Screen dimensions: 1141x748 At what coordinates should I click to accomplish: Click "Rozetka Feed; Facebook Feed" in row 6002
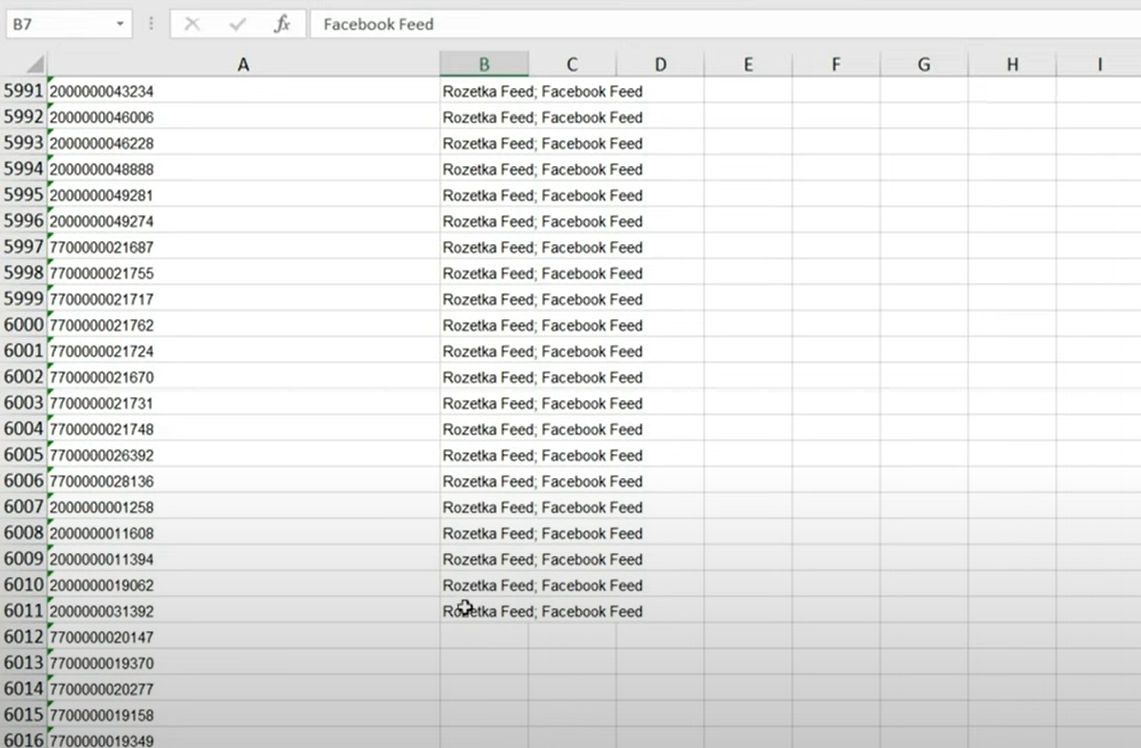pos(542,377)
